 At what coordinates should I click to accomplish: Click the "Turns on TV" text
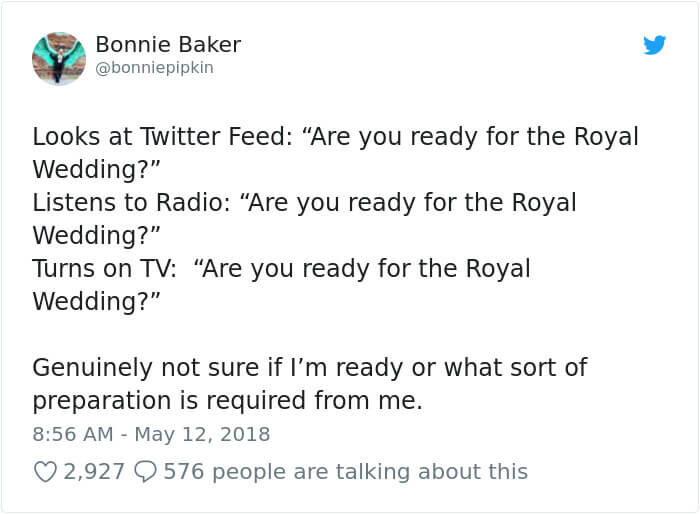point(105,269)
